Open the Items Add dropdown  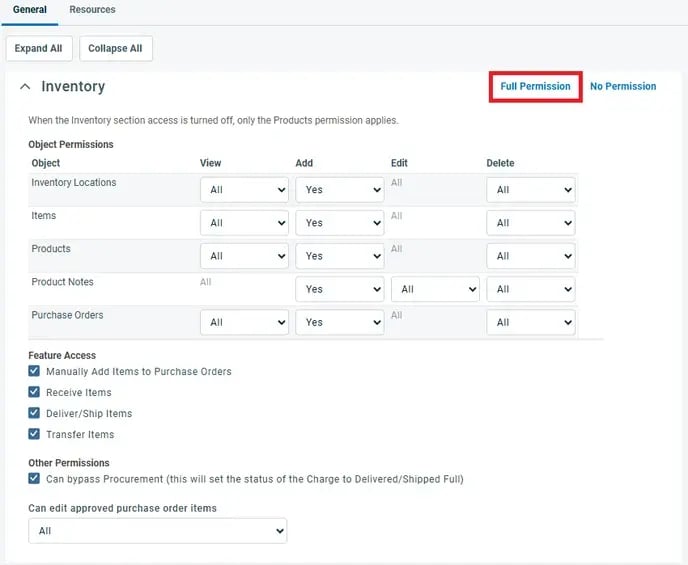pos(339,223)
